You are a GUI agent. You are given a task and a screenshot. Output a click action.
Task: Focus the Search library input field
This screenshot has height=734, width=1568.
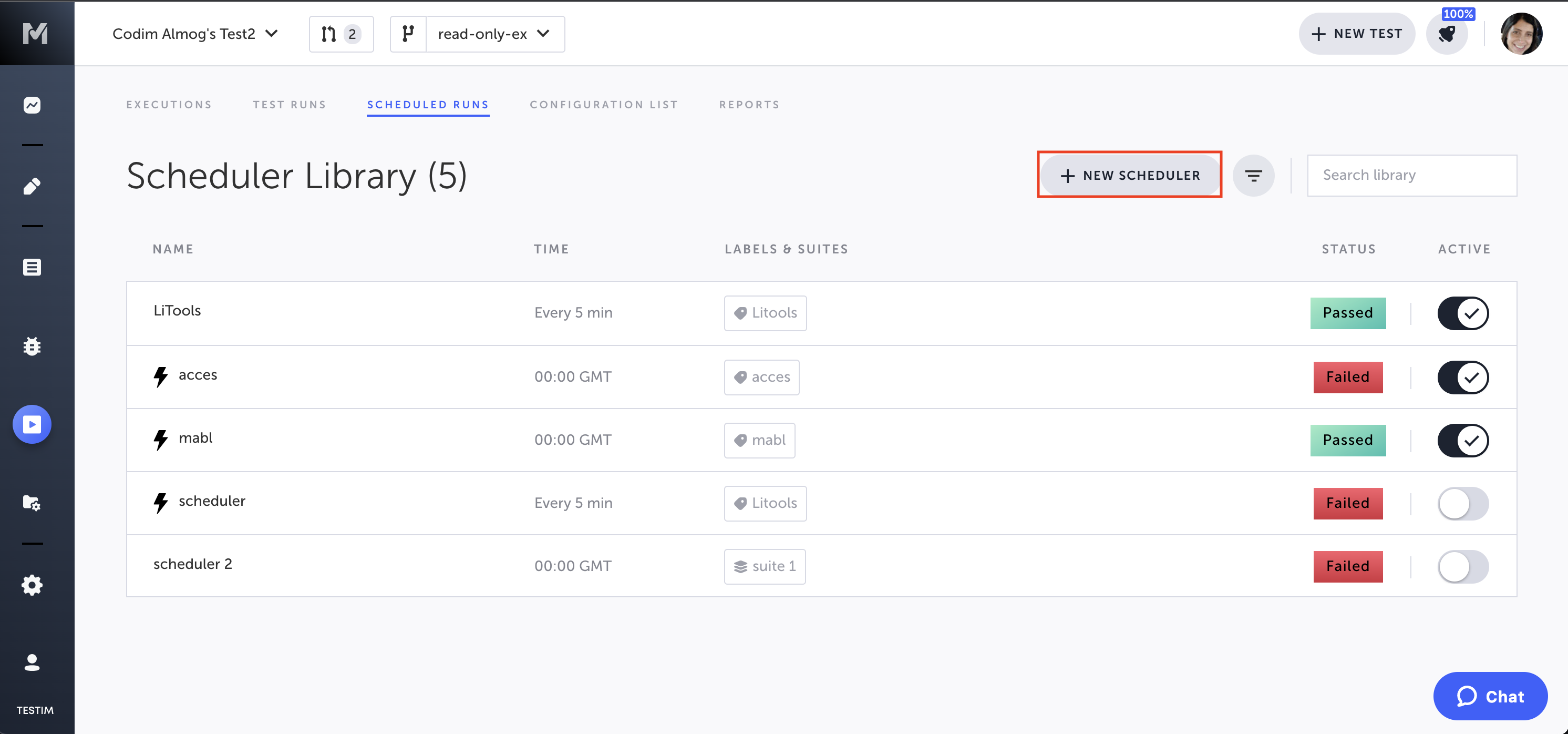click(1411, 176)
